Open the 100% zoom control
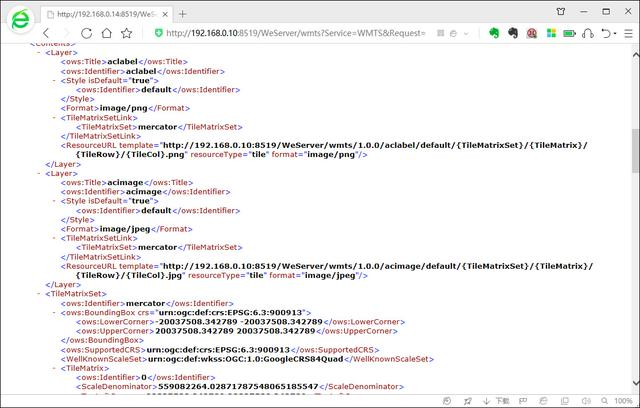 (617, 401)
